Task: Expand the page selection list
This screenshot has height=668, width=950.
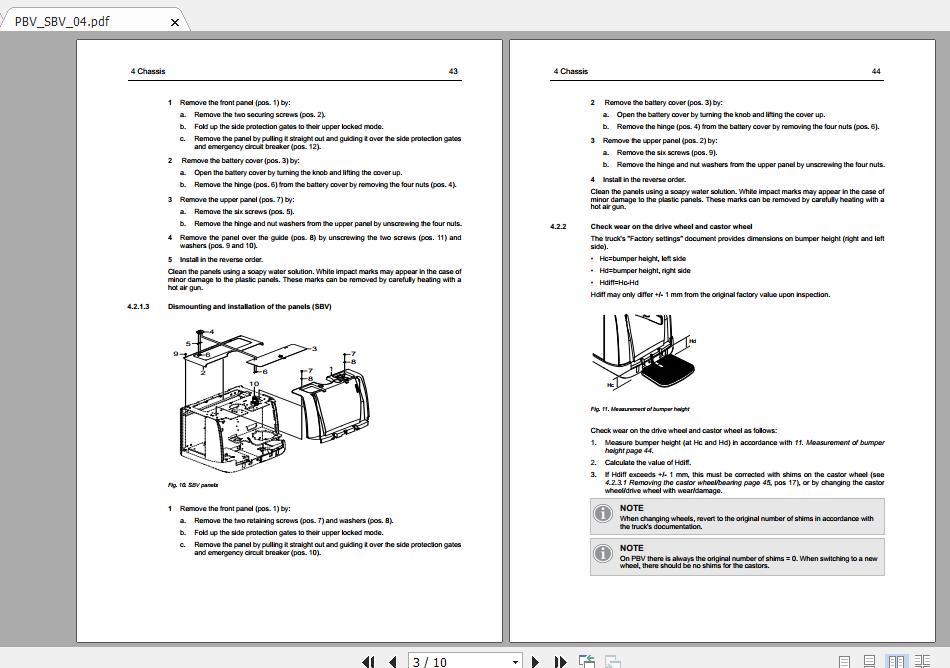Action: [516, 661]
